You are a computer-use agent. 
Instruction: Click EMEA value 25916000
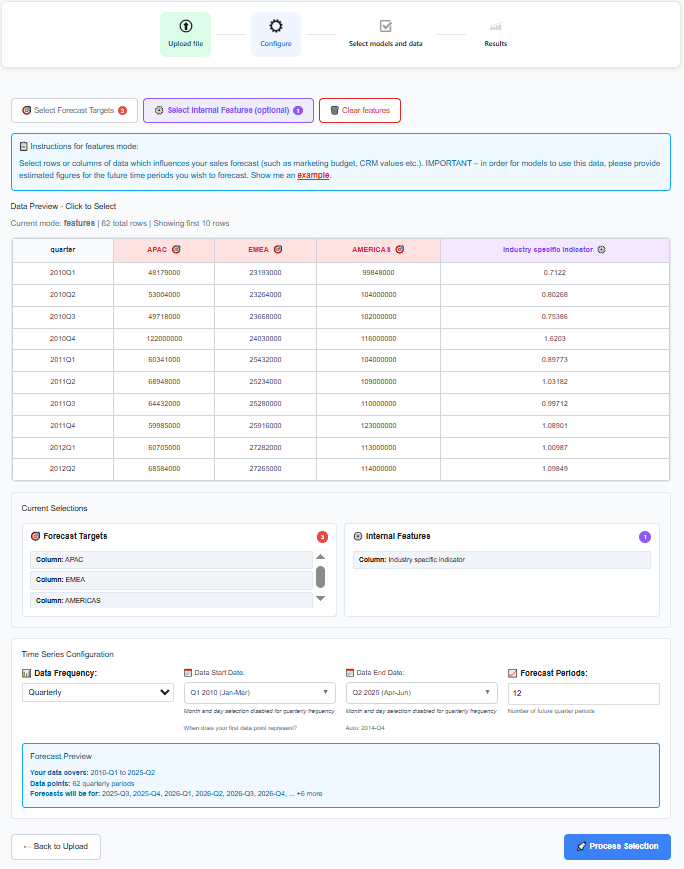coord(266,426)
